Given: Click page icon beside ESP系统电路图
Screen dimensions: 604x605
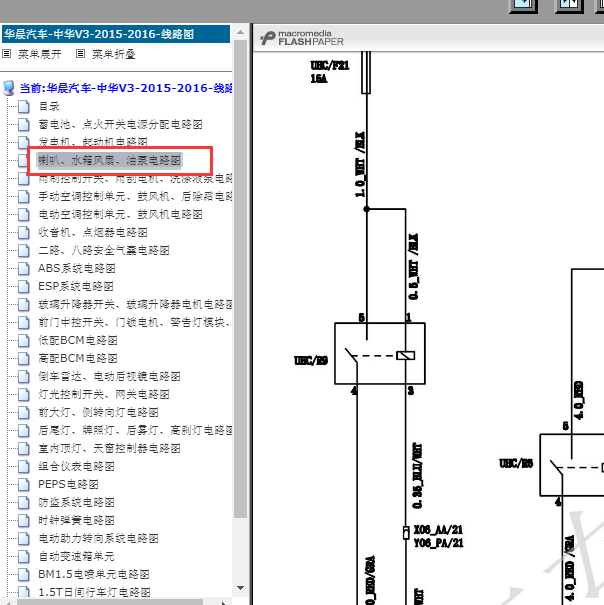Looking at the screenshot, I should [24, 286].
